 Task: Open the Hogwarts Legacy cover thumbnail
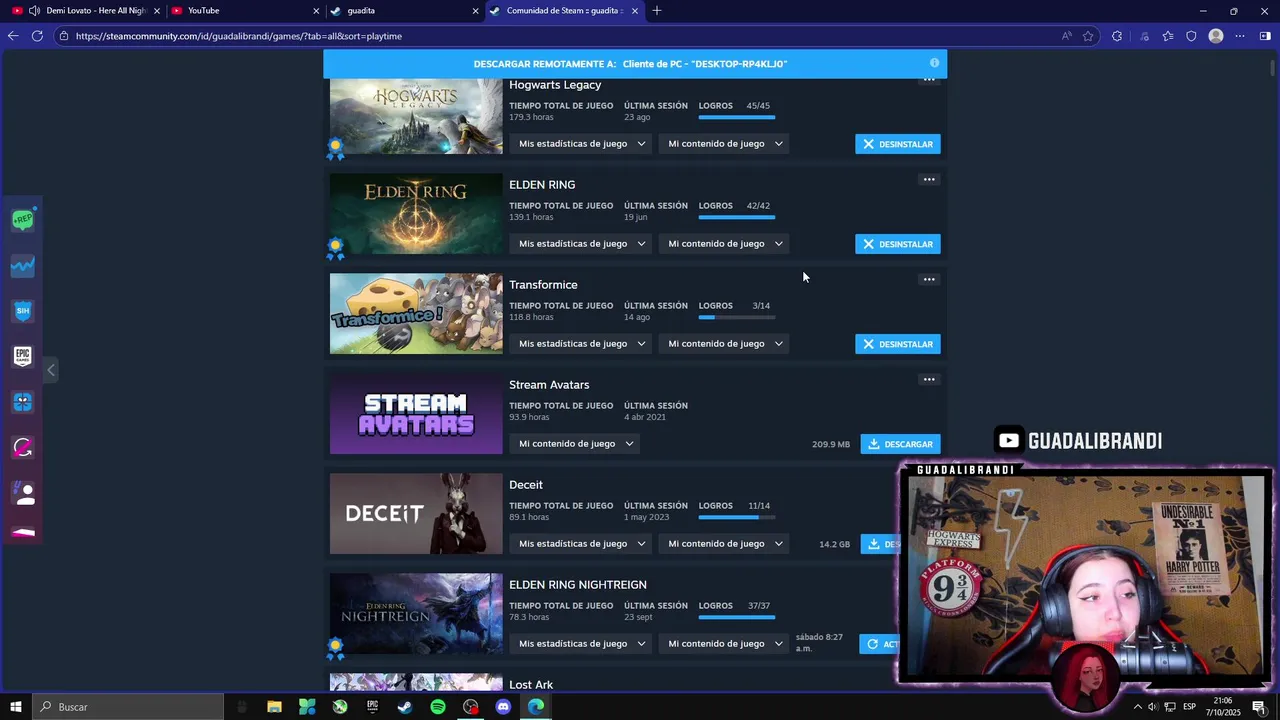[x=416, y=116]
